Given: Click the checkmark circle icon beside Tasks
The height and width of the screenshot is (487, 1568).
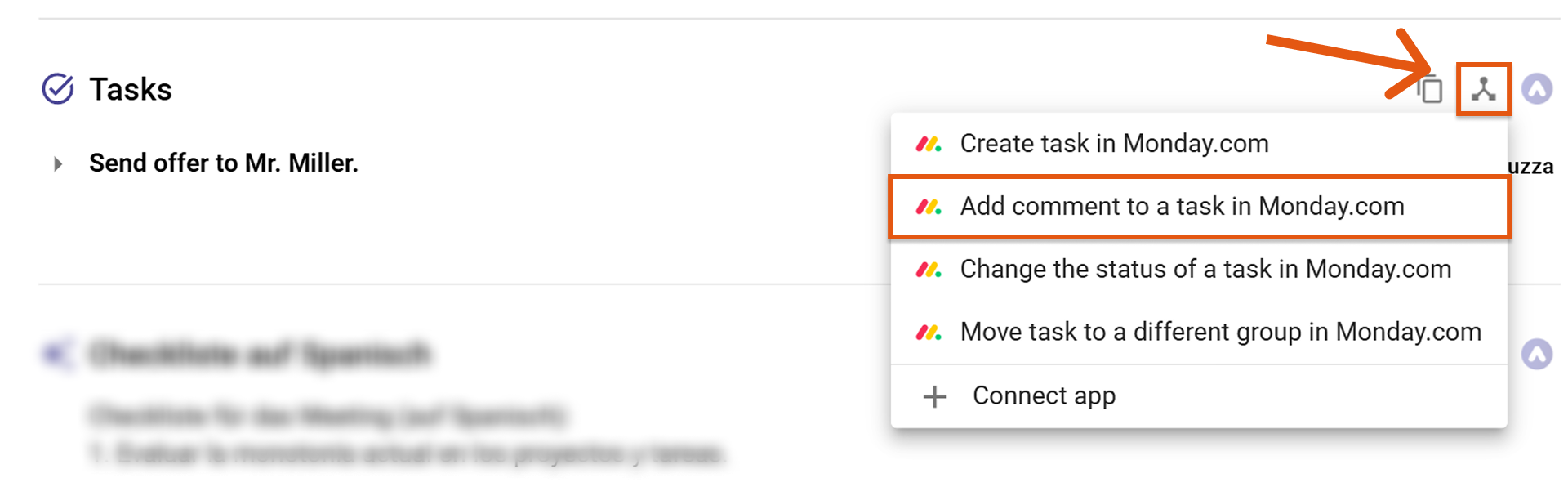Looking at the screenshot, I should click(58, 89).
